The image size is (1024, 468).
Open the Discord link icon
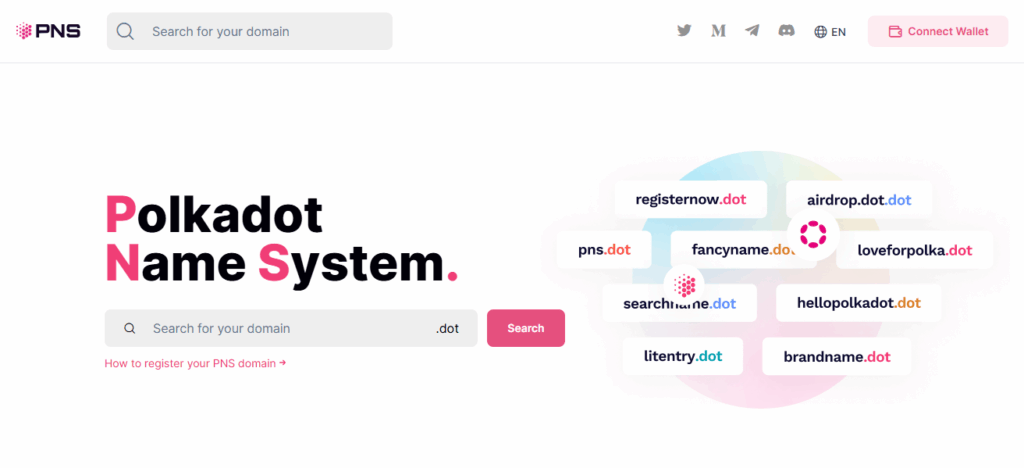[x=786, y=31]
